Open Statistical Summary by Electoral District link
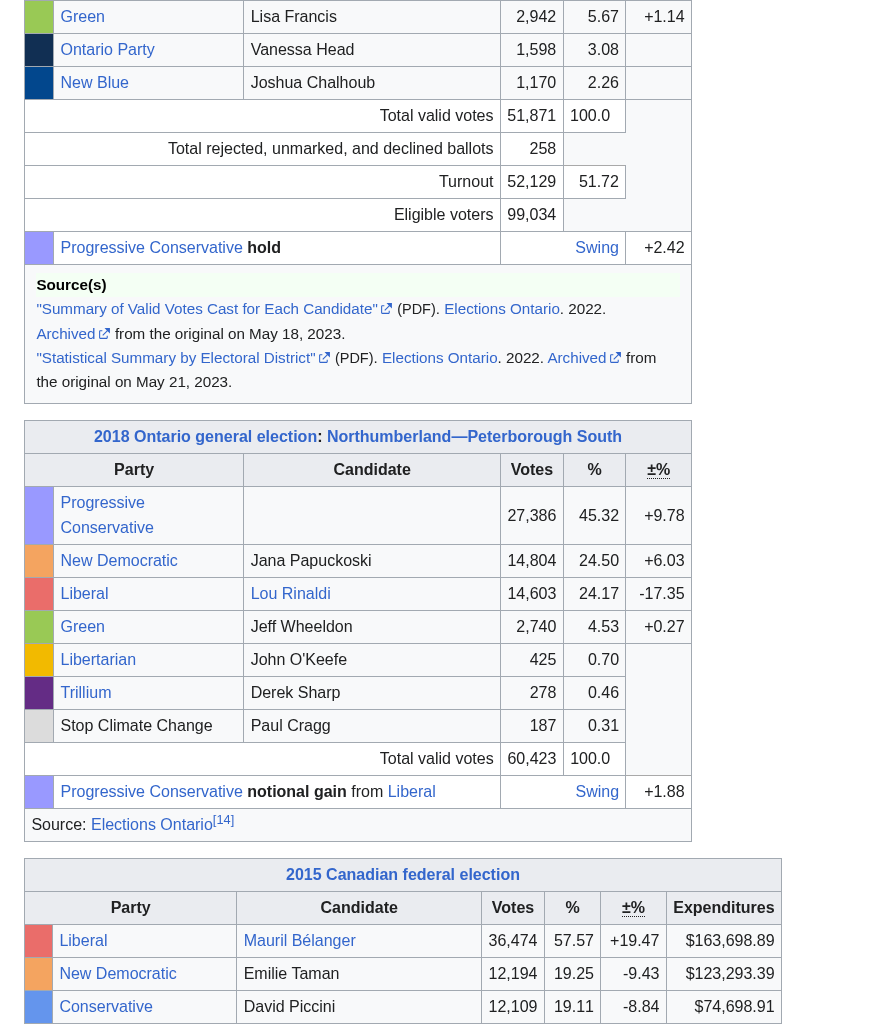This screenshot has height=1024, width=875. pos(176,358)
